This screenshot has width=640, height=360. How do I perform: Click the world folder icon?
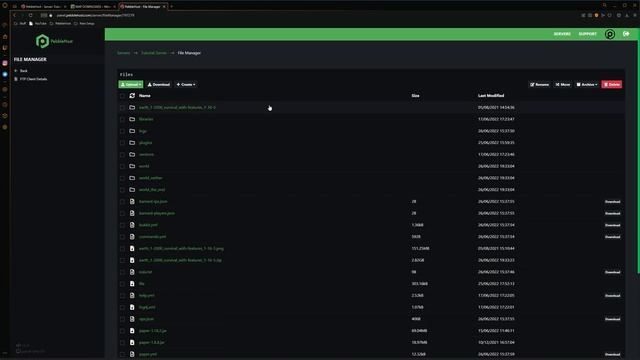pos(132,166)
